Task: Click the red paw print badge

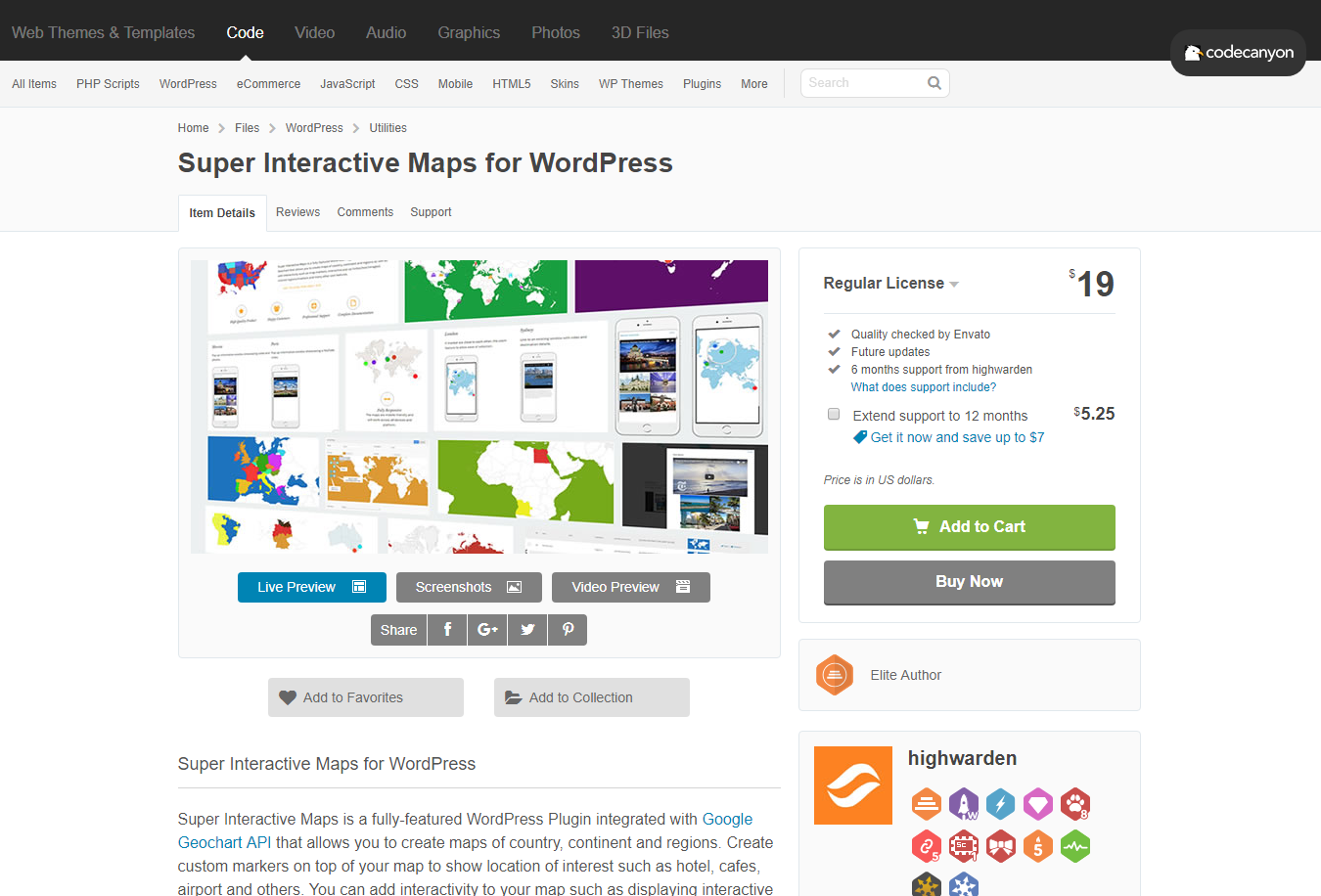Action: coord(1075,804)
